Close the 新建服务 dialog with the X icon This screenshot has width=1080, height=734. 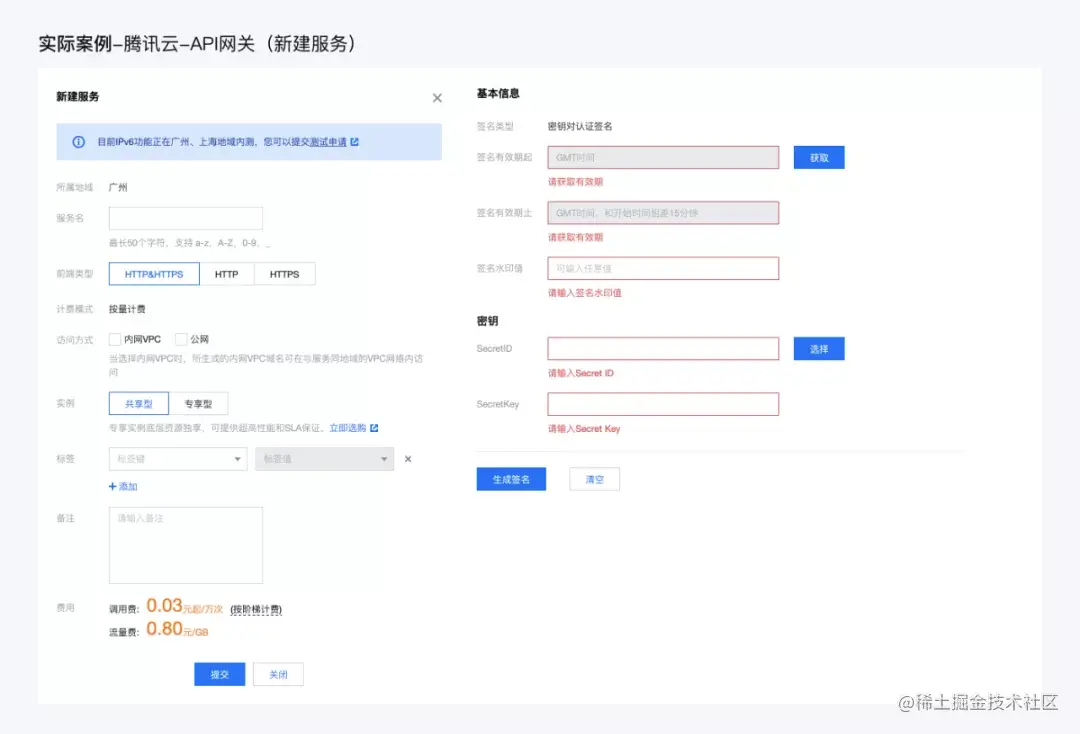click(x=437, y=98)
